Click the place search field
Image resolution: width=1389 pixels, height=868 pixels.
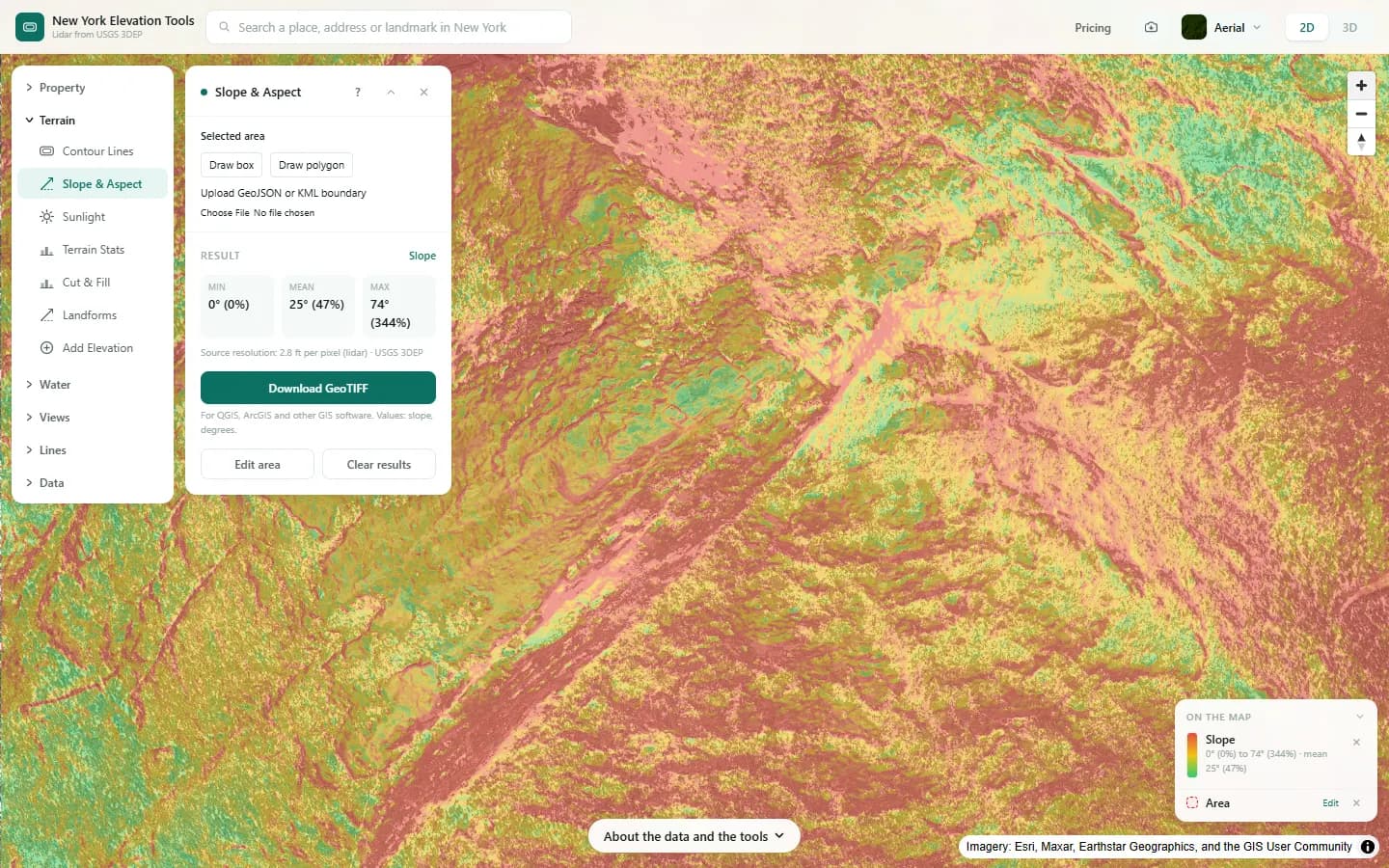click(389, 27)
